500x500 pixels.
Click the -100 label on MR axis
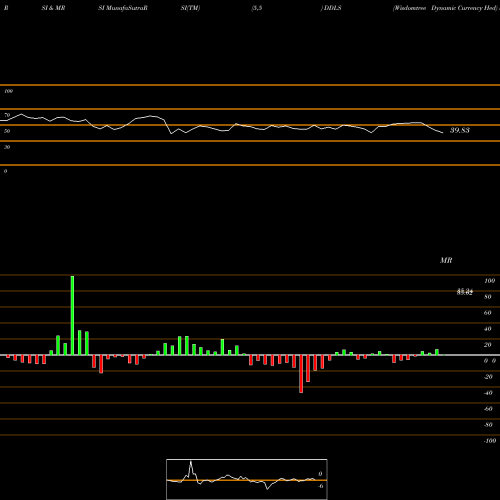click(x=490, y=441)
